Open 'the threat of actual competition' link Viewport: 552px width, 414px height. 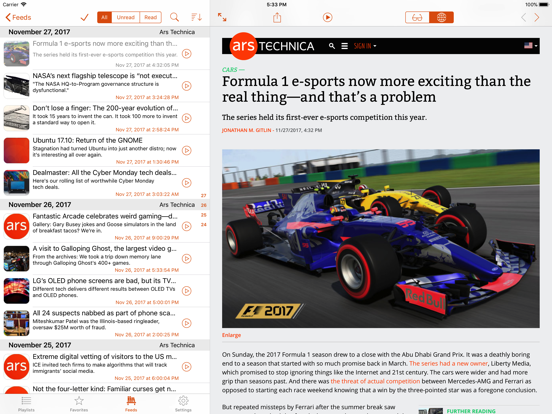coord(375,381)
